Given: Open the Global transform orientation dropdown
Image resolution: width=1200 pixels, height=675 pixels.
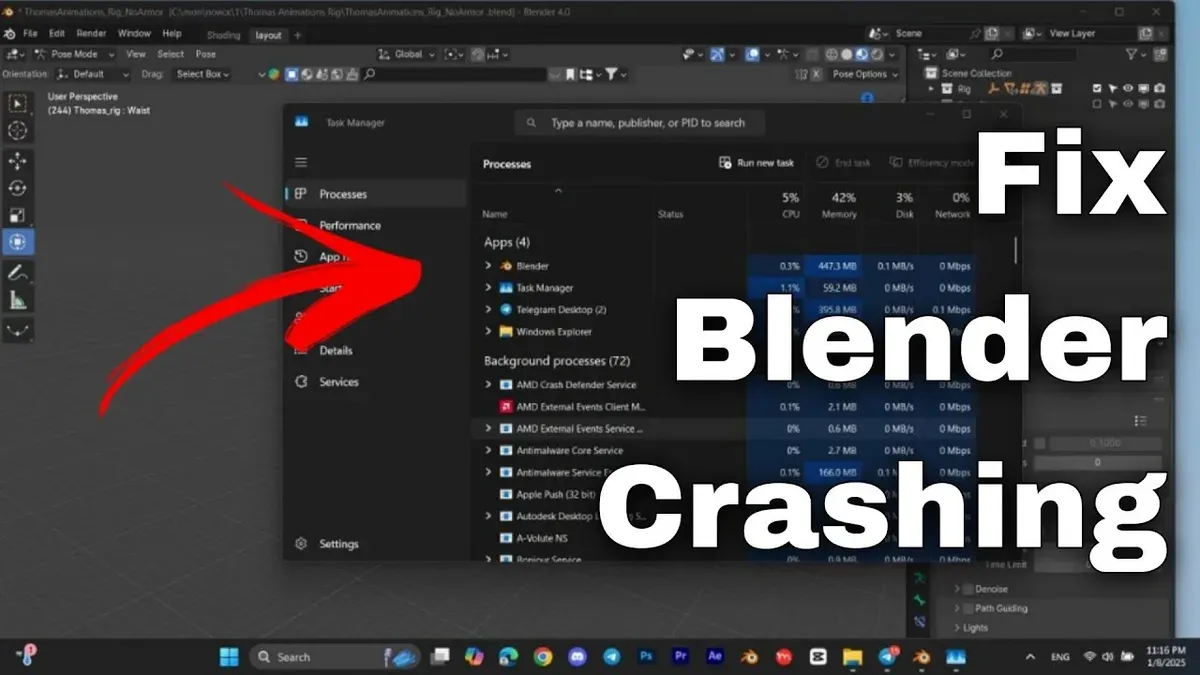Looking at the screenshot, I should coord(409,54).
